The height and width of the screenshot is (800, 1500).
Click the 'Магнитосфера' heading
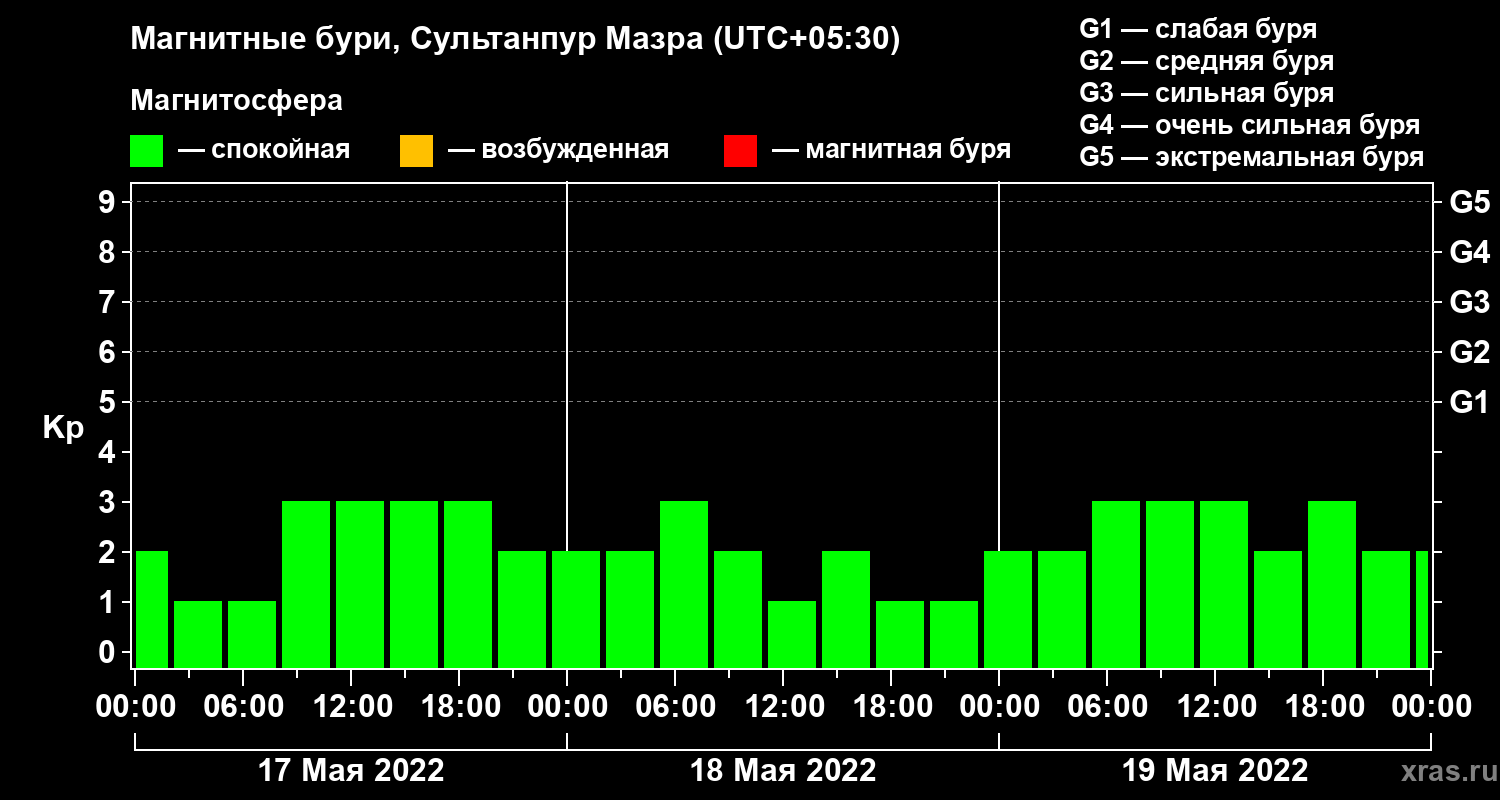[237, 101]
